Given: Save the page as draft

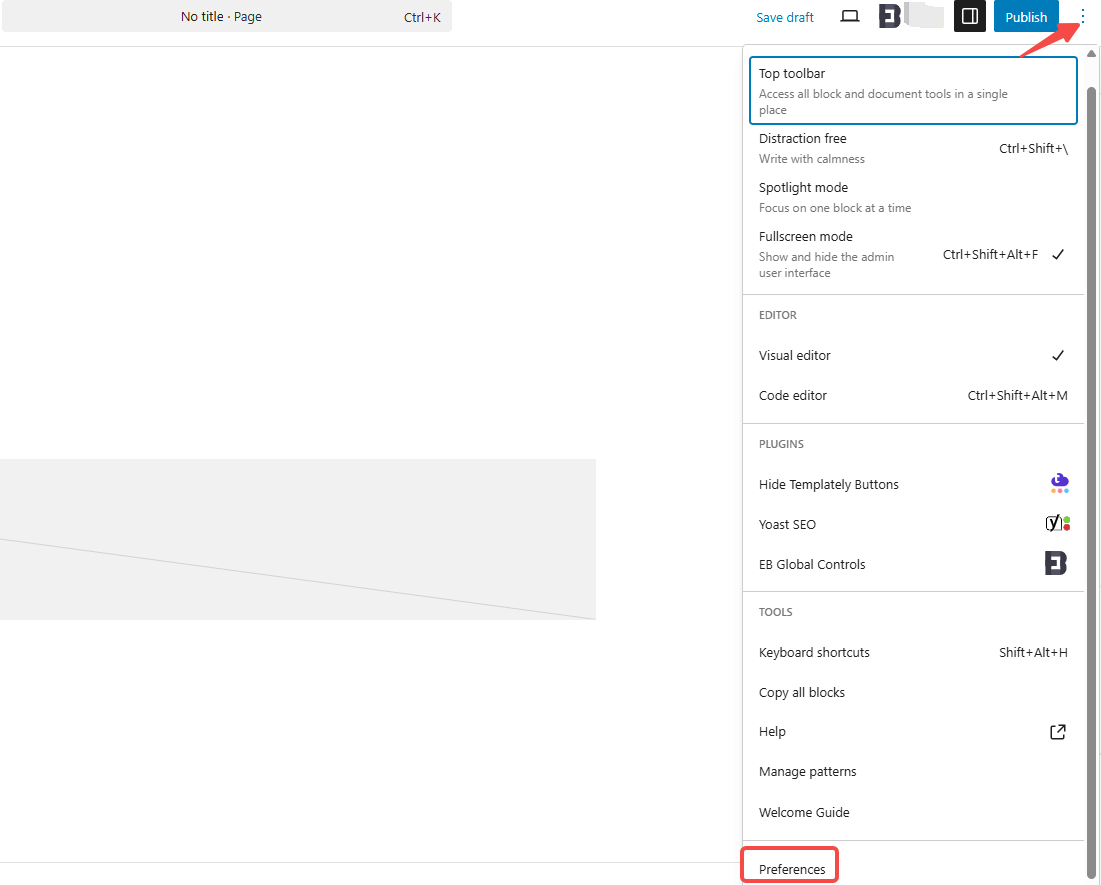Looking at the screenshot, I should (784, 16).
